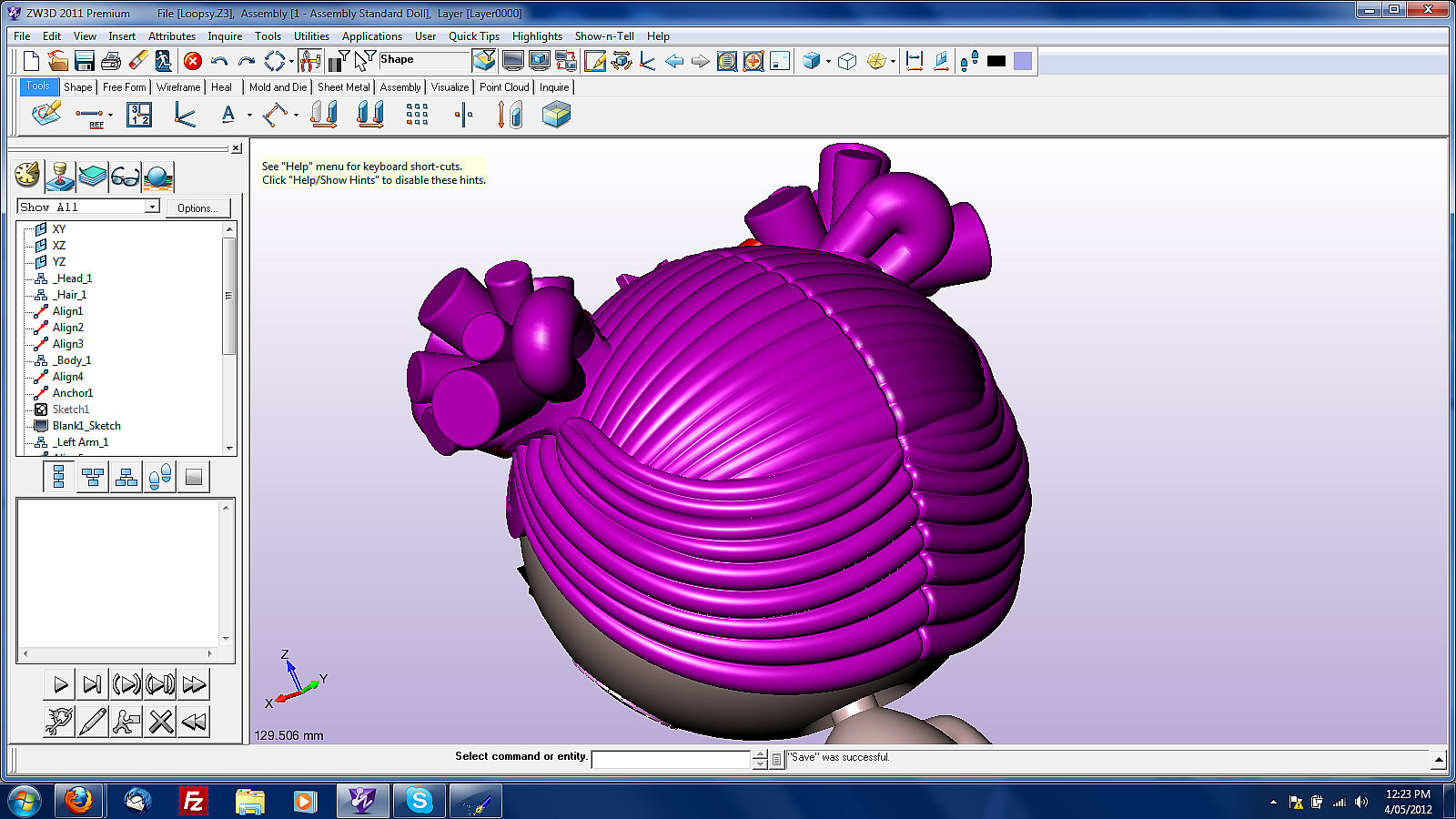The height and width of the screenshot is (819, 1456).
Task: Open the dropdown arrow next to the regenerate icon
Action: pos(291,62)
